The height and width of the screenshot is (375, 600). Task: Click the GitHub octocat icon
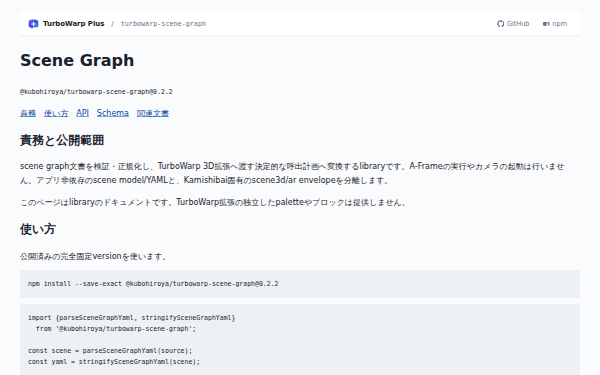(x=501, y=24)
